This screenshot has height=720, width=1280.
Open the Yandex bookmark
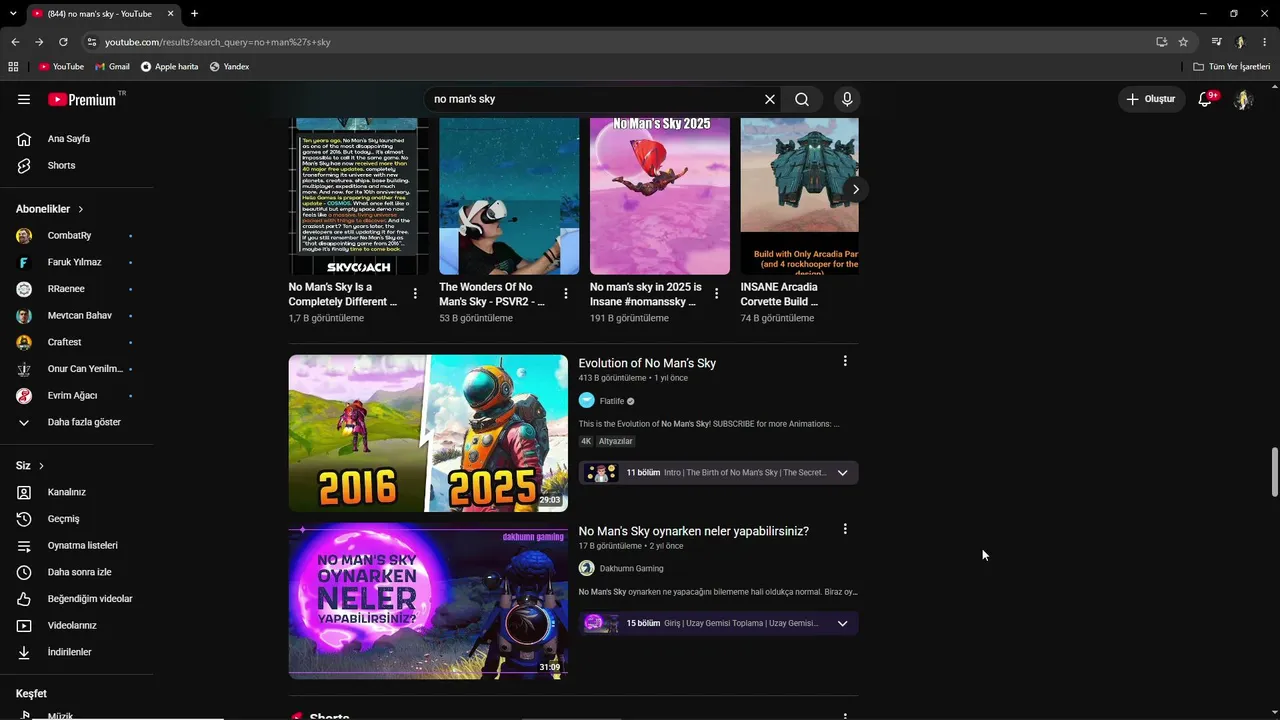point(229,67)
